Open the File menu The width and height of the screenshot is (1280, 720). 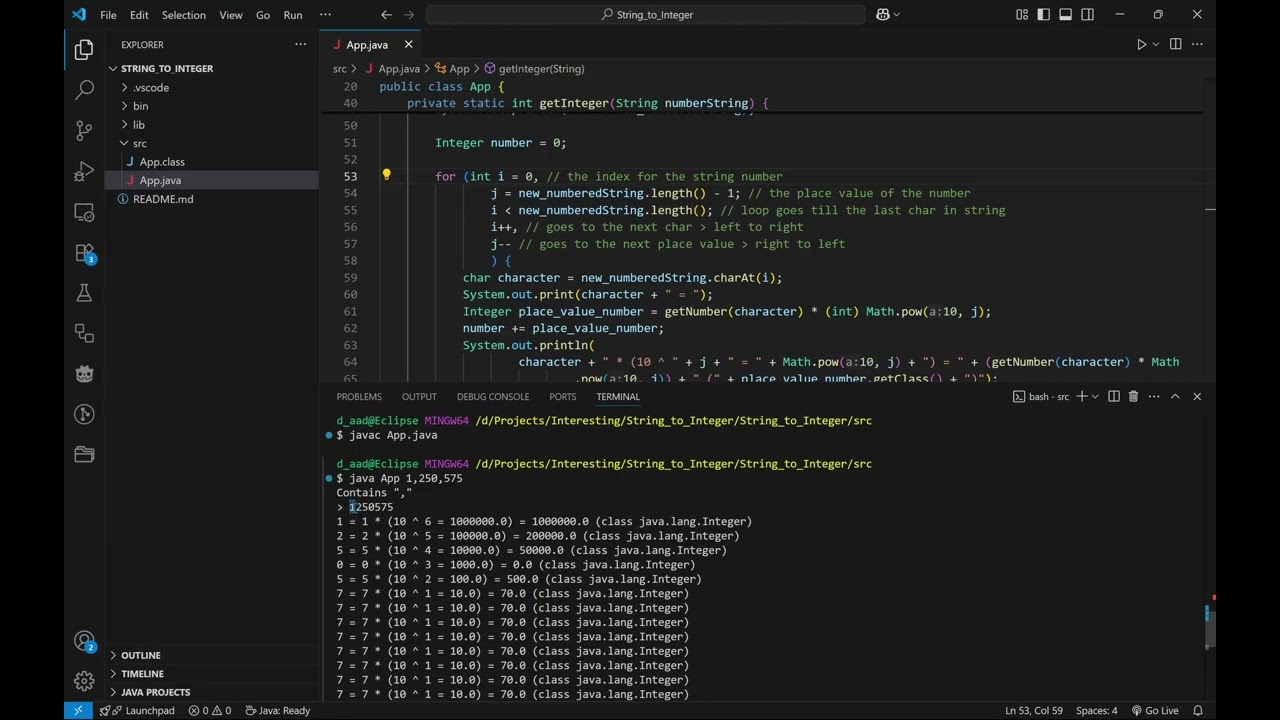[108, 15]
